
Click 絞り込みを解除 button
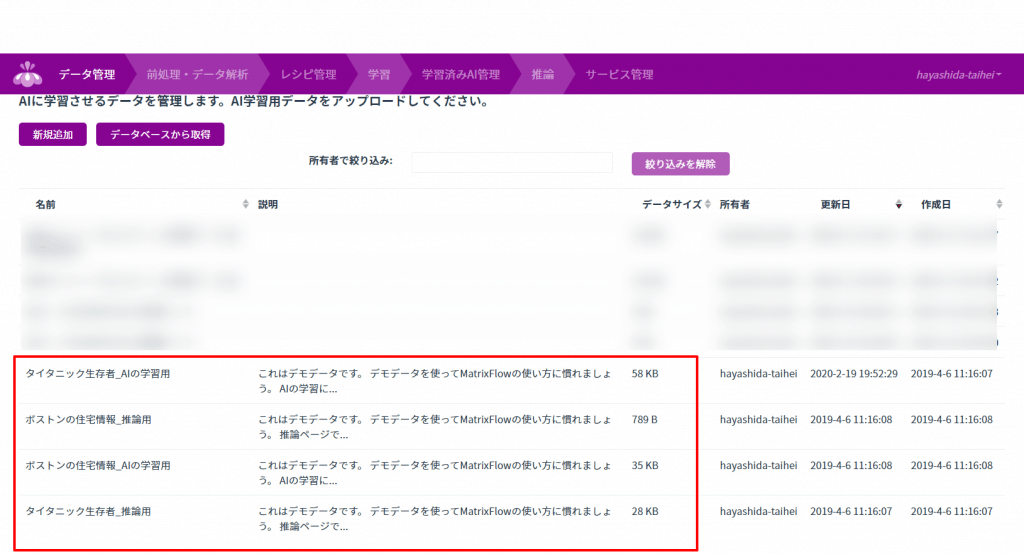click(680, 163)
